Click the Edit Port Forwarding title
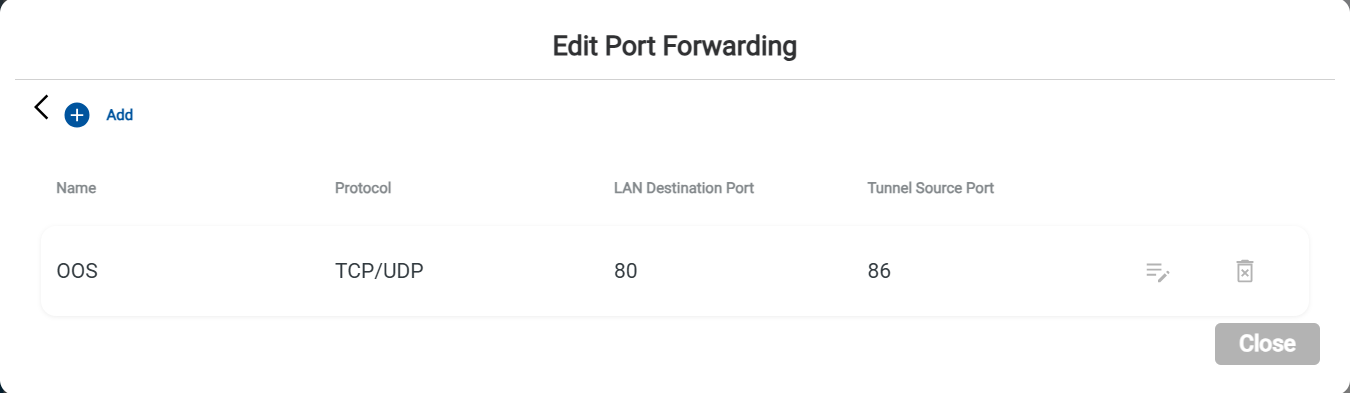This screenshot has height=393, width=1350. [675, 46]
